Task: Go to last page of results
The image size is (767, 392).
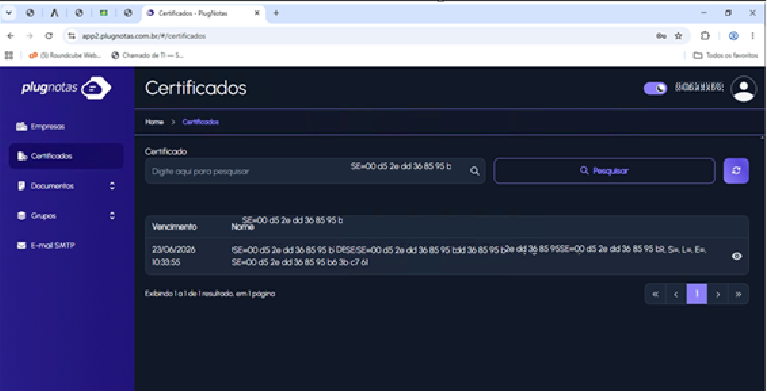Action: [x=738, y=294]
